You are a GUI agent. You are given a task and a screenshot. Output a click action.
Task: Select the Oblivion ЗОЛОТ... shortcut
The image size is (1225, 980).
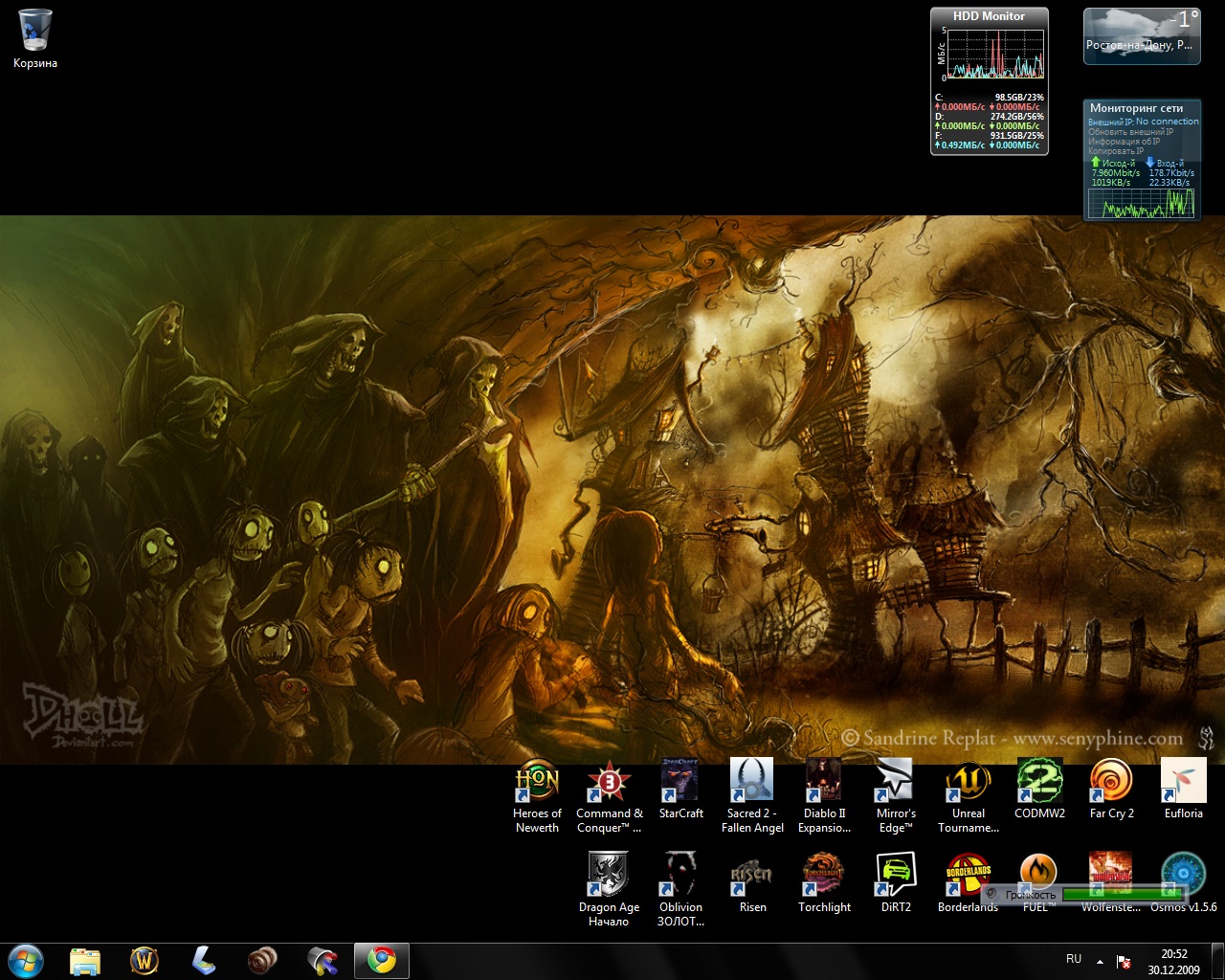coord(680,889)
